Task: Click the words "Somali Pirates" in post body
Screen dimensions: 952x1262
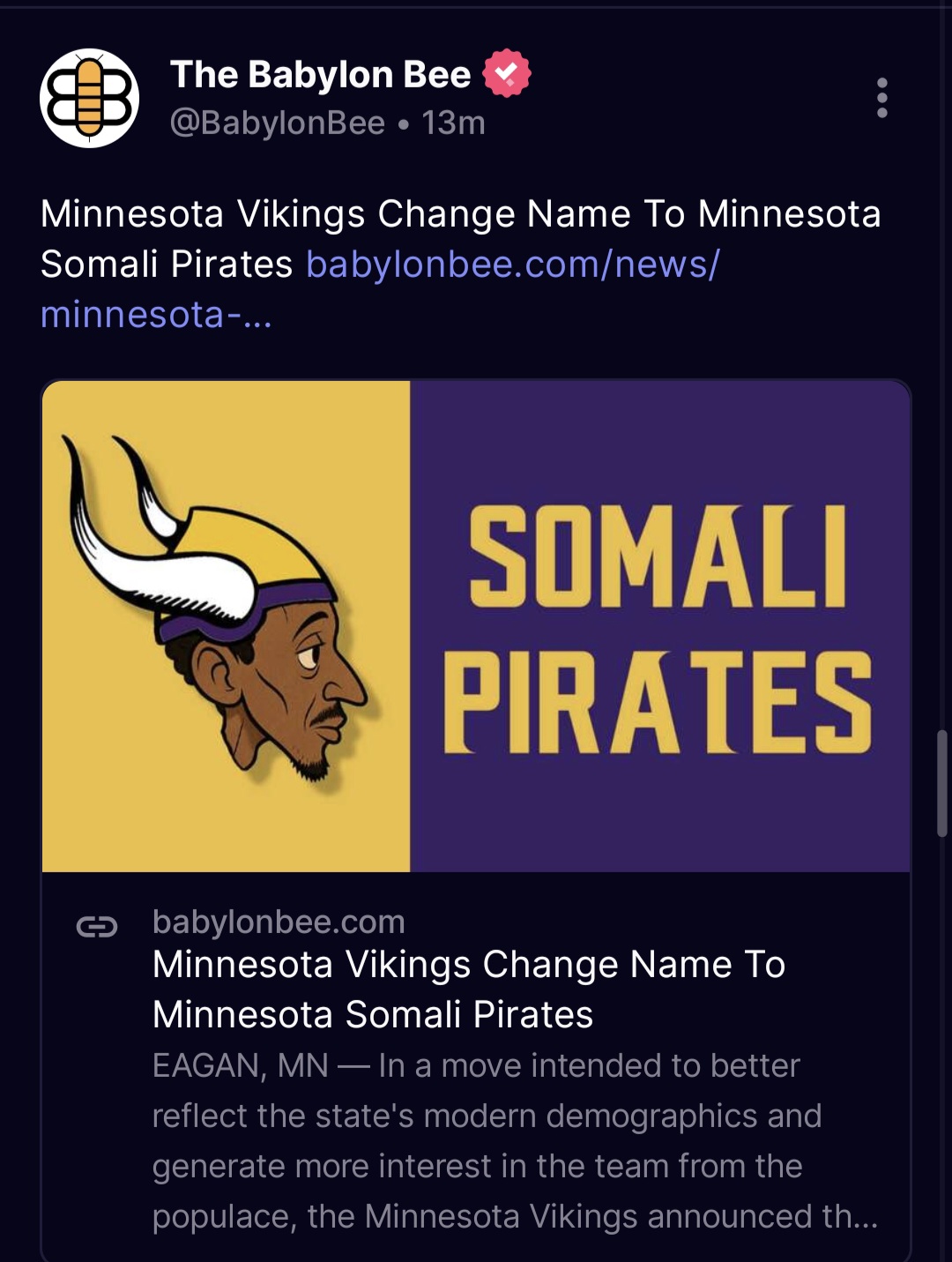Action: point(167,264)
